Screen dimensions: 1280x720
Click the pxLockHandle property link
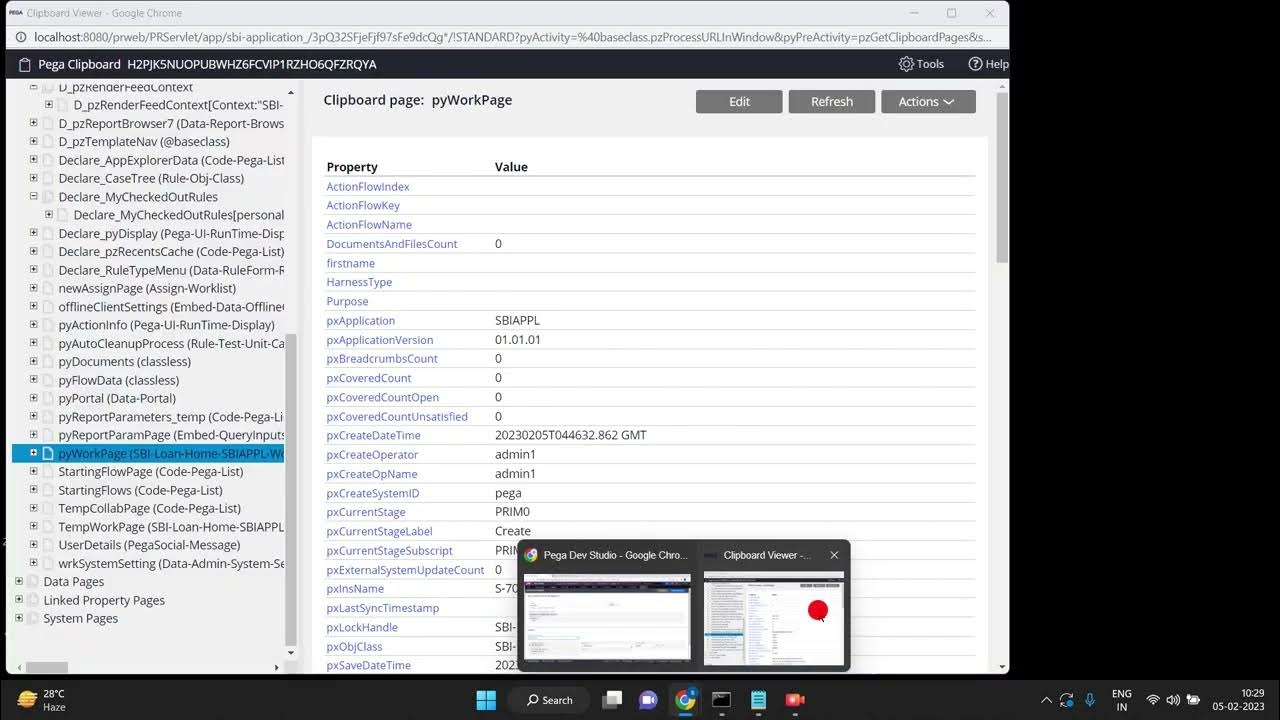point(362,627)
